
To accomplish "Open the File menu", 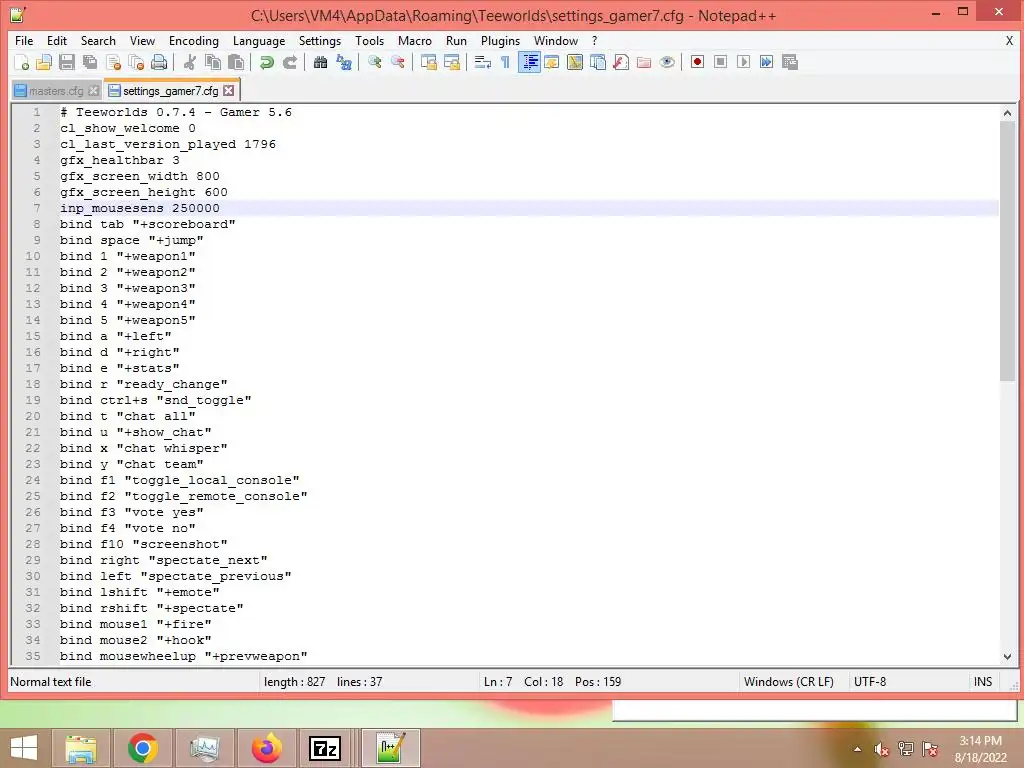I will coord(24,40).
